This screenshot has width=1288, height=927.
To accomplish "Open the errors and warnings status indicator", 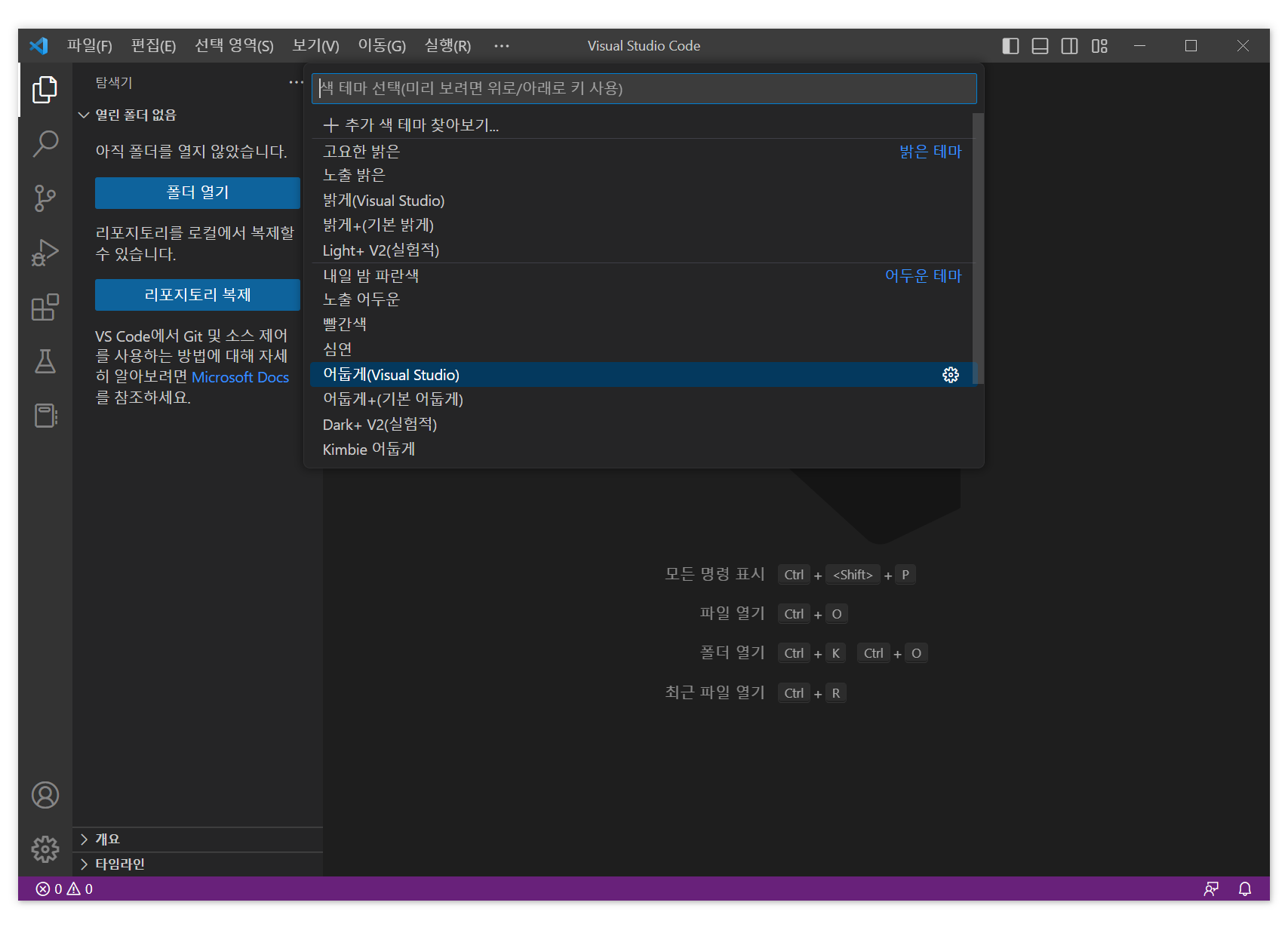I will click(65, 889).
